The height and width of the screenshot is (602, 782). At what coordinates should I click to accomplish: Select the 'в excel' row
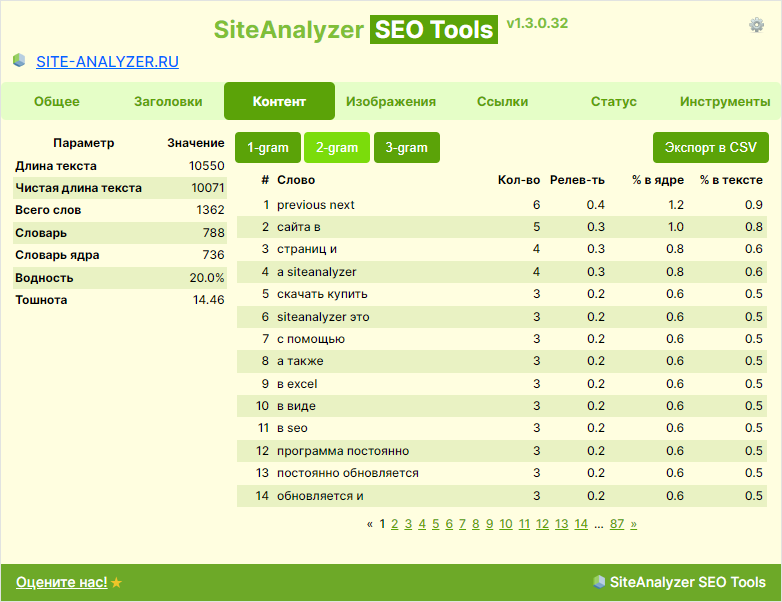click(x=502, y=384)
